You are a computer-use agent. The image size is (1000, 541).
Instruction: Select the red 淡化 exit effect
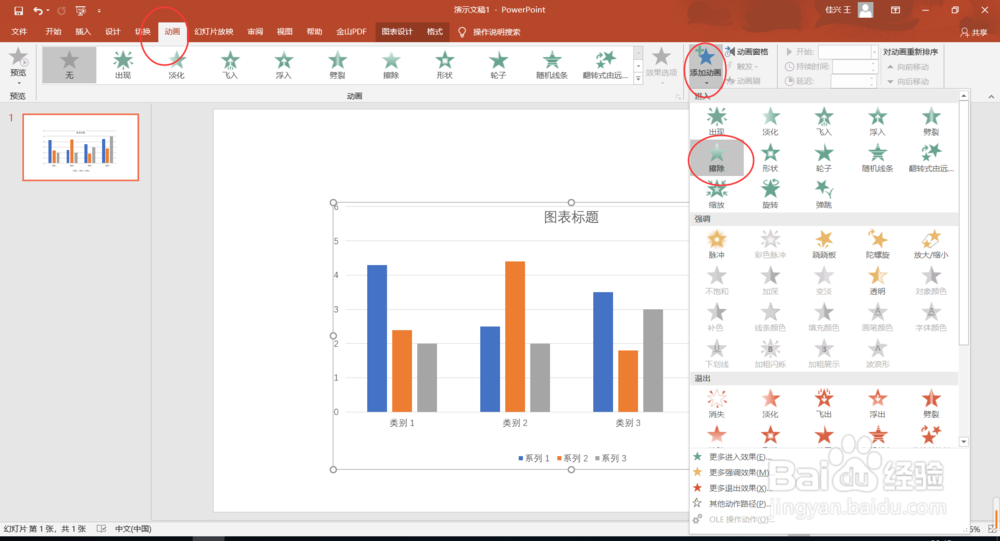[x=770, y=404]
